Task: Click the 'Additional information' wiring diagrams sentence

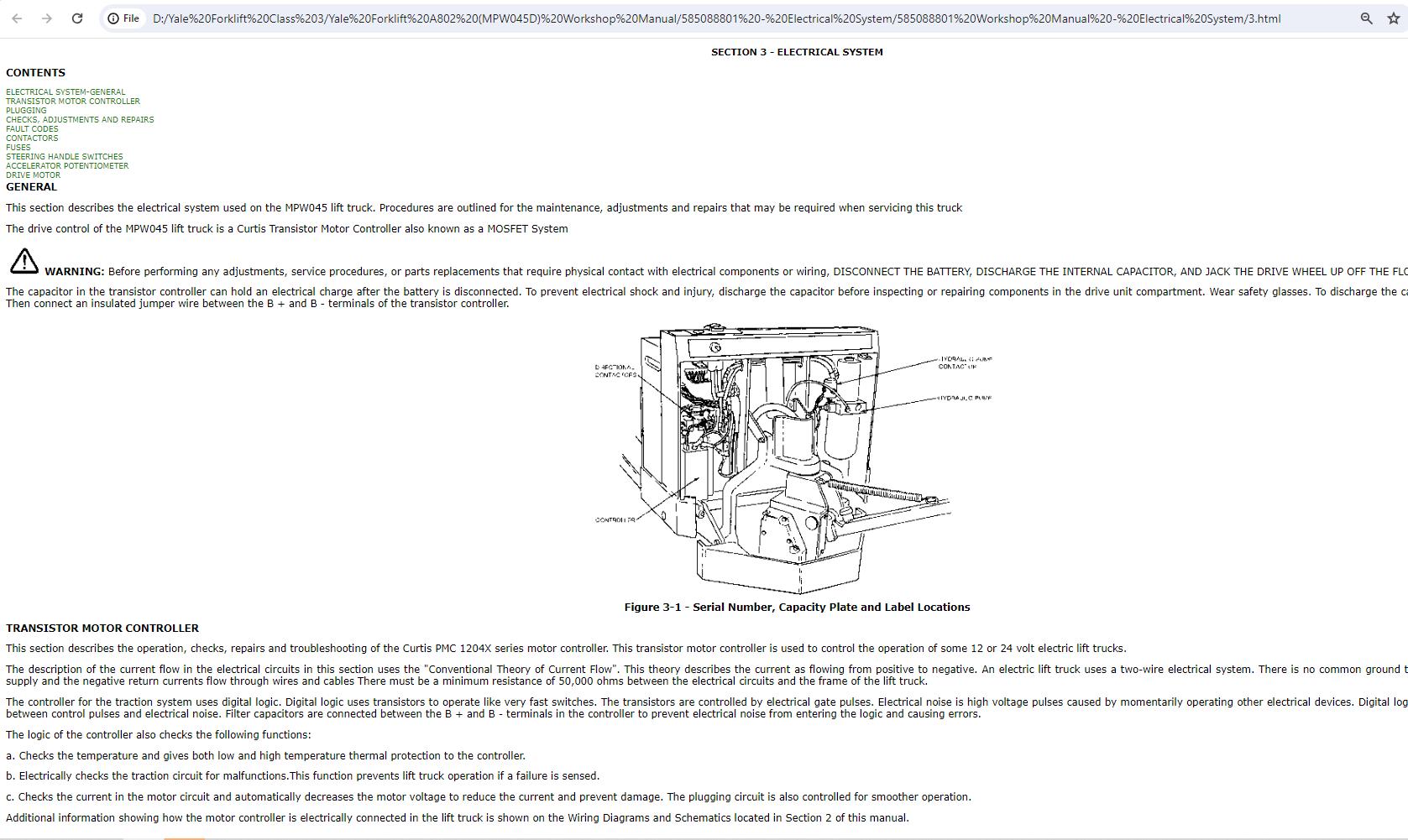Action: [x=458, y=818]
